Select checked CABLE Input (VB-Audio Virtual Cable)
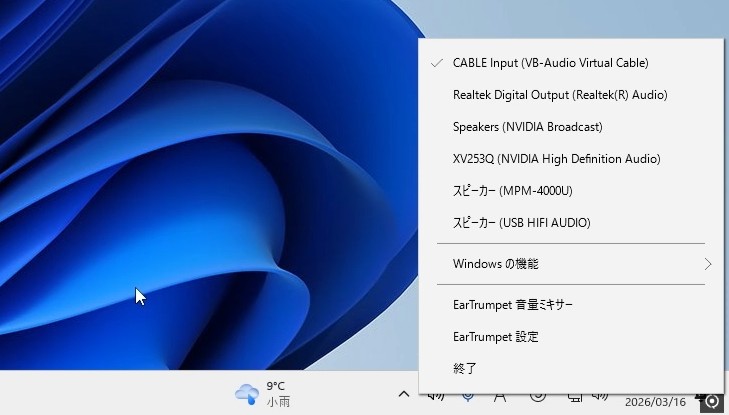Image resolution: width=729 pixels, height=415 pixels. pyautogui.click(x=550, y=63)
